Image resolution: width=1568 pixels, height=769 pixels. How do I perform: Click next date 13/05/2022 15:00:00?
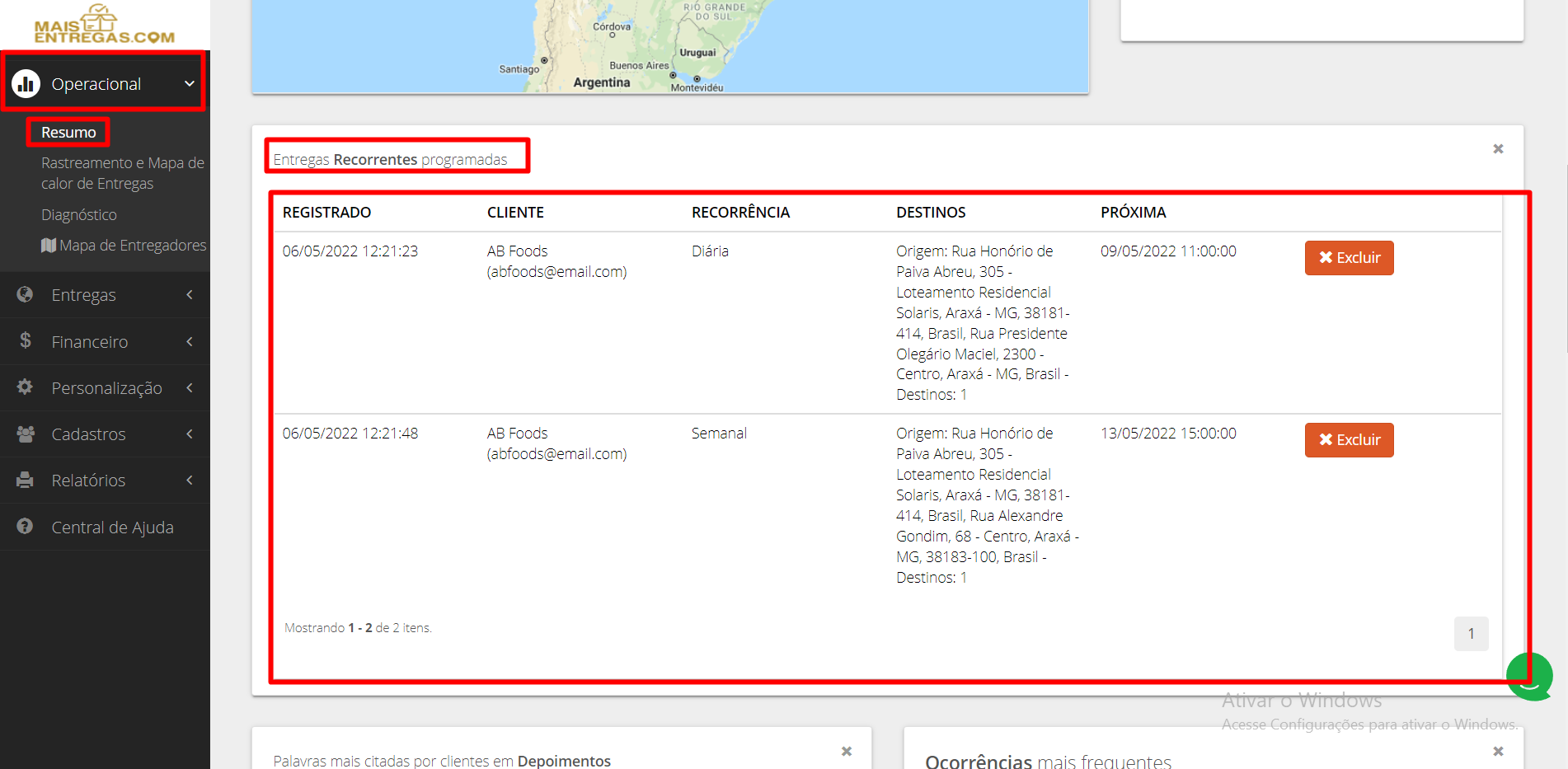pyautogui.click(x=1168, y=434)
